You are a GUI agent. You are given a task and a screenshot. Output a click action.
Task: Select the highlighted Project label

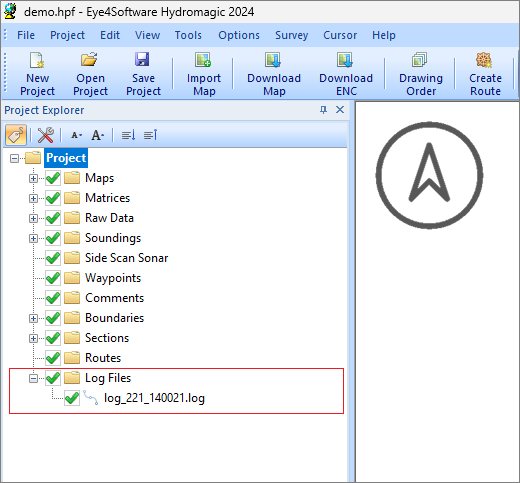[66, 158]
